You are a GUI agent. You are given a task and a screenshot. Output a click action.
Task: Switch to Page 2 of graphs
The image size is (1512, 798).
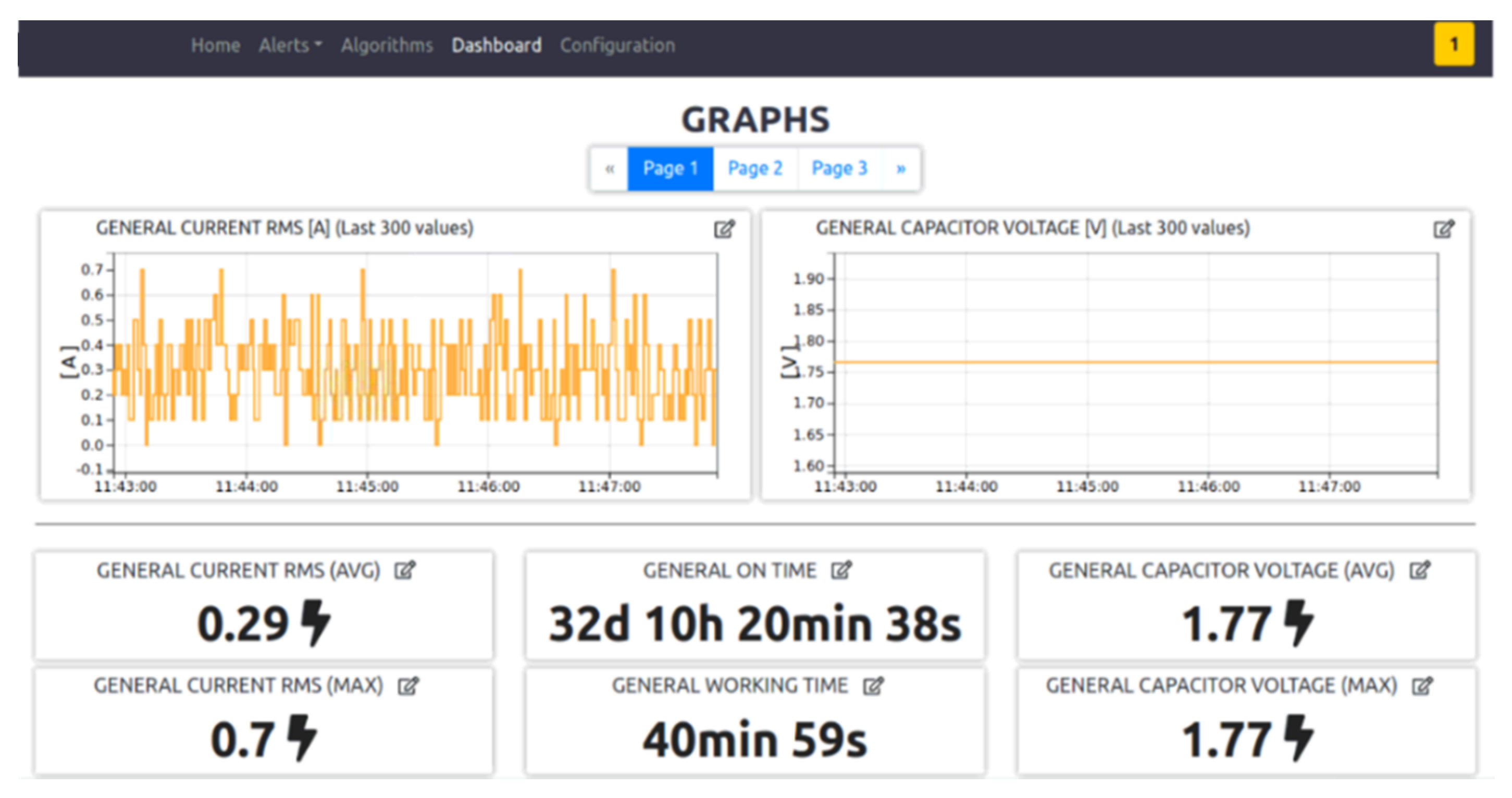(x=755, y=168)
